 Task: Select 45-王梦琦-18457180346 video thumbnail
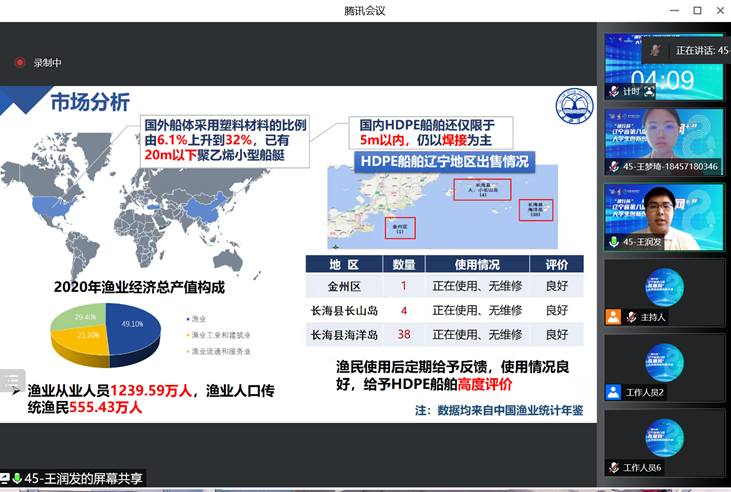[x=664, y=142]
